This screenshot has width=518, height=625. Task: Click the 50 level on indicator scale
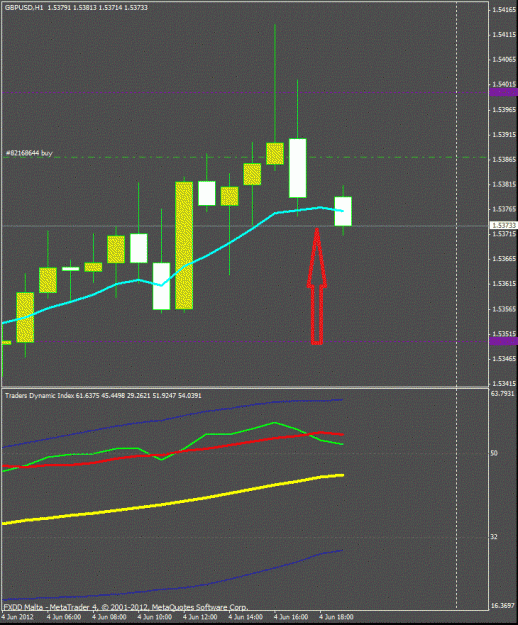click(494, 453)
